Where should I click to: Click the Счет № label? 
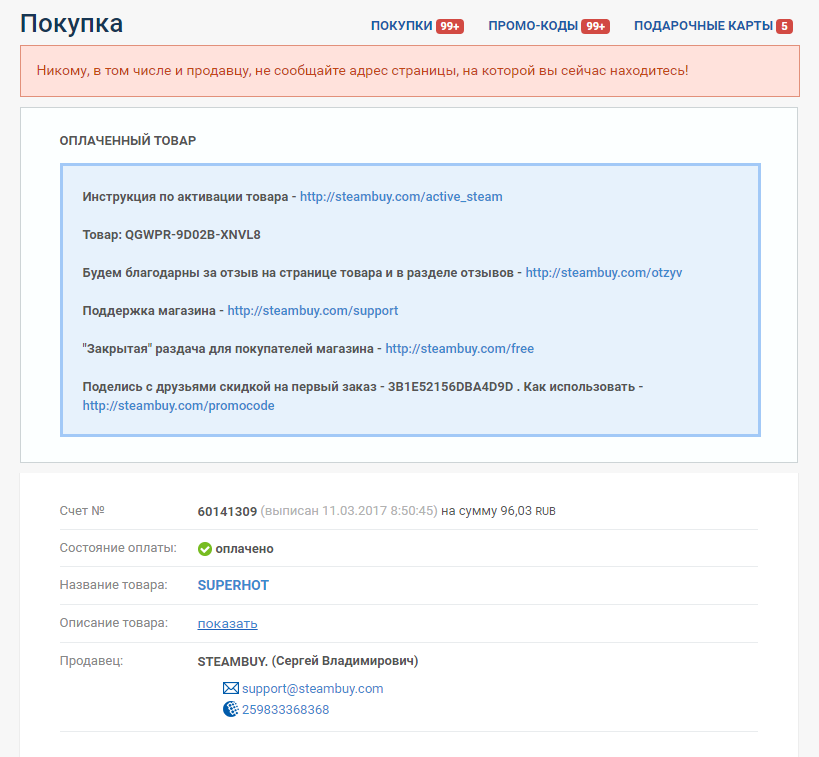point(82,510)
